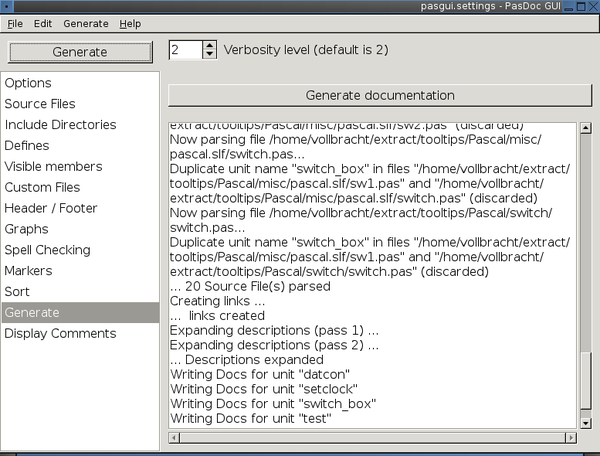Open the window menu icon in title bar
The height and width of the screenshot is (456, 600).
pos(7,6)
